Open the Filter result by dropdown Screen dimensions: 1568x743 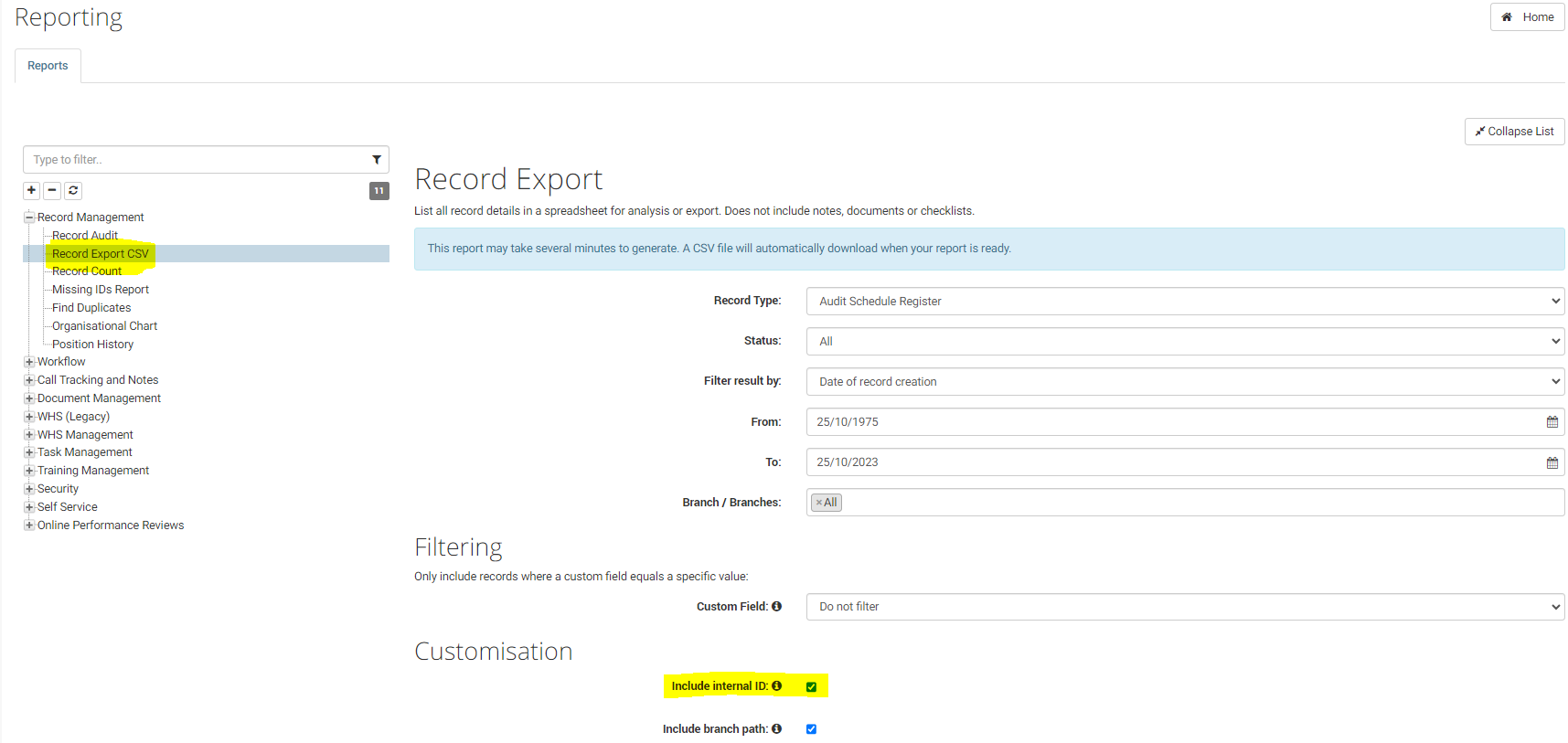tap(1185, 381)
